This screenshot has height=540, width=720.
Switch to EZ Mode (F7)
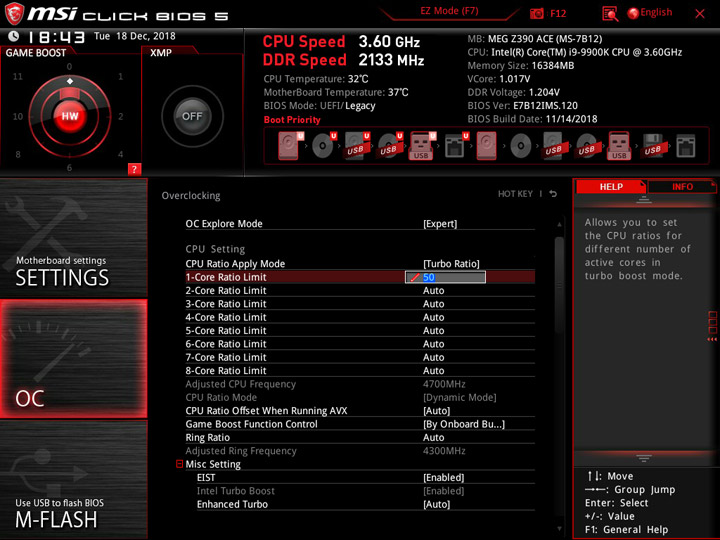coord(449,11)
